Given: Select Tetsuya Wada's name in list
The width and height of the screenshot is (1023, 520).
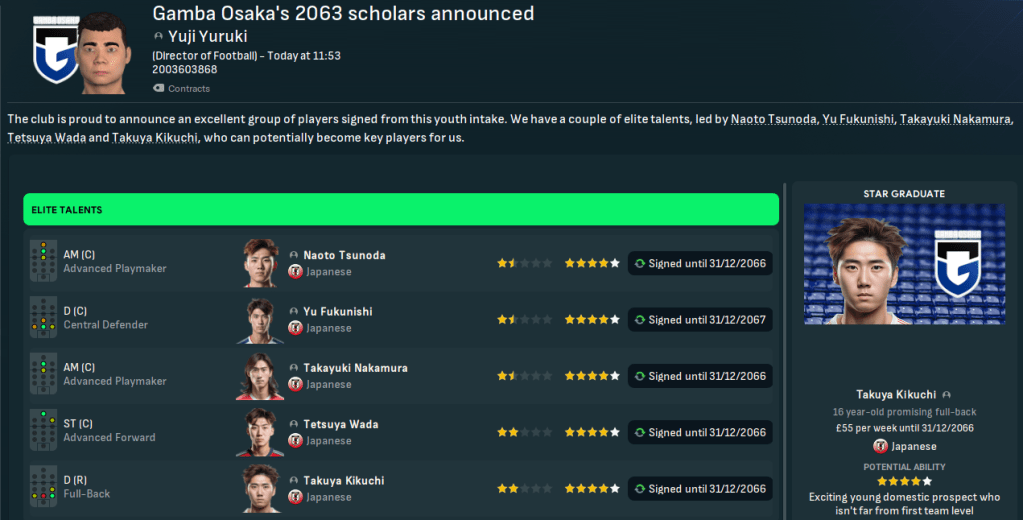Looking at the screenshot, I should click(x=340, y=424).
